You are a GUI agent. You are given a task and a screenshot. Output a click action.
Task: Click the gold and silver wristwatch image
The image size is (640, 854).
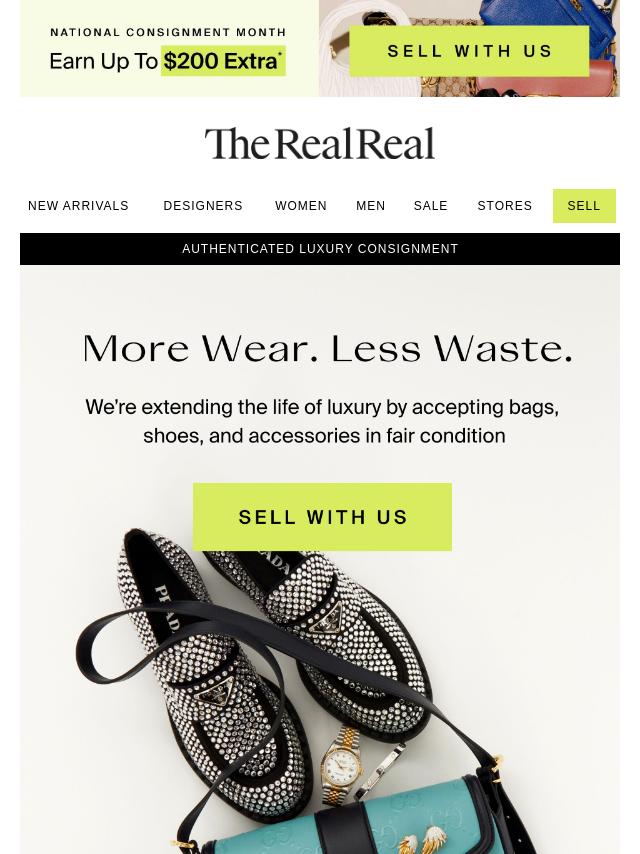coord(341,764)
